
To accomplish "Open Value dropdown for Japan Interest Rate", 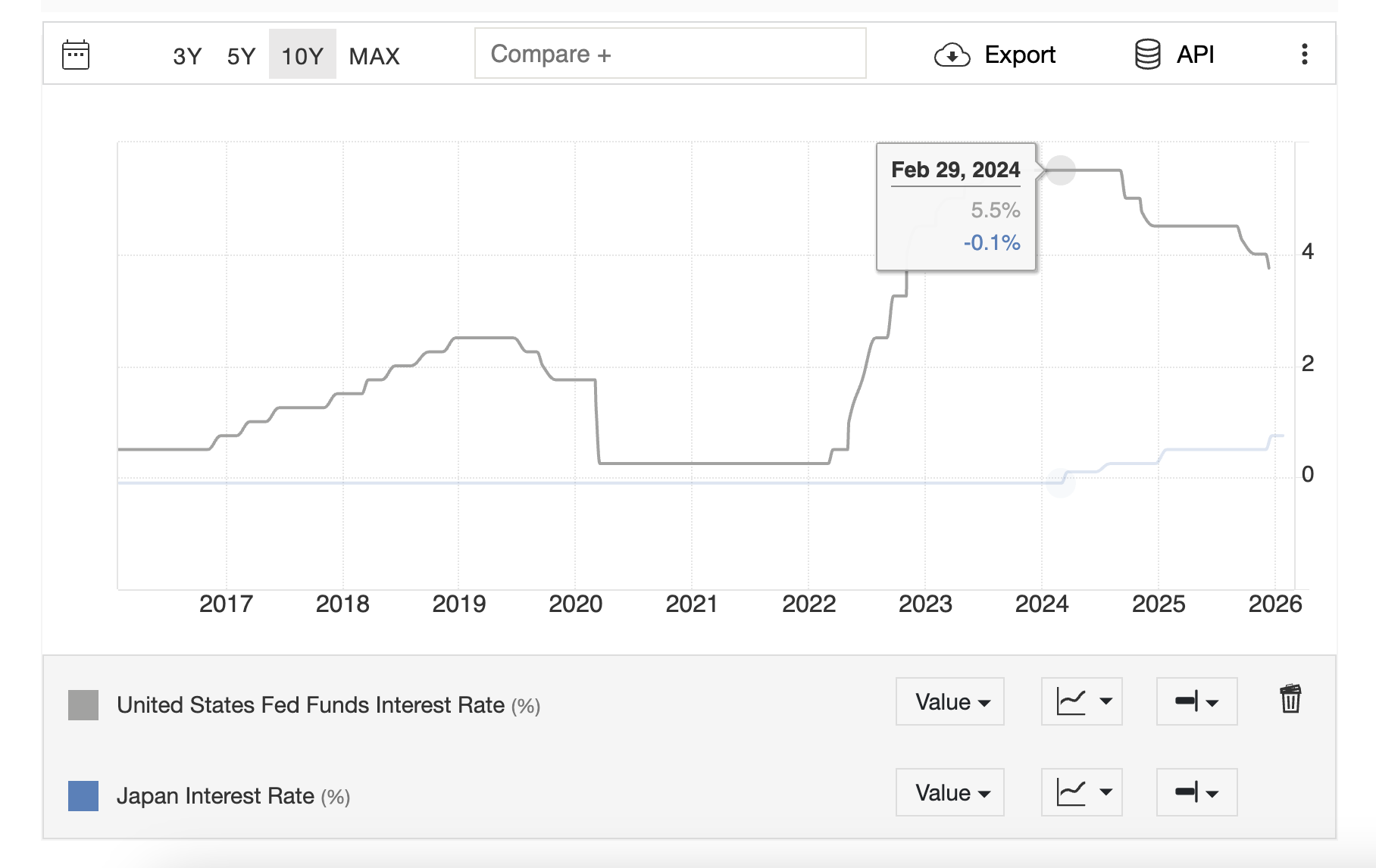I will 950,792.
